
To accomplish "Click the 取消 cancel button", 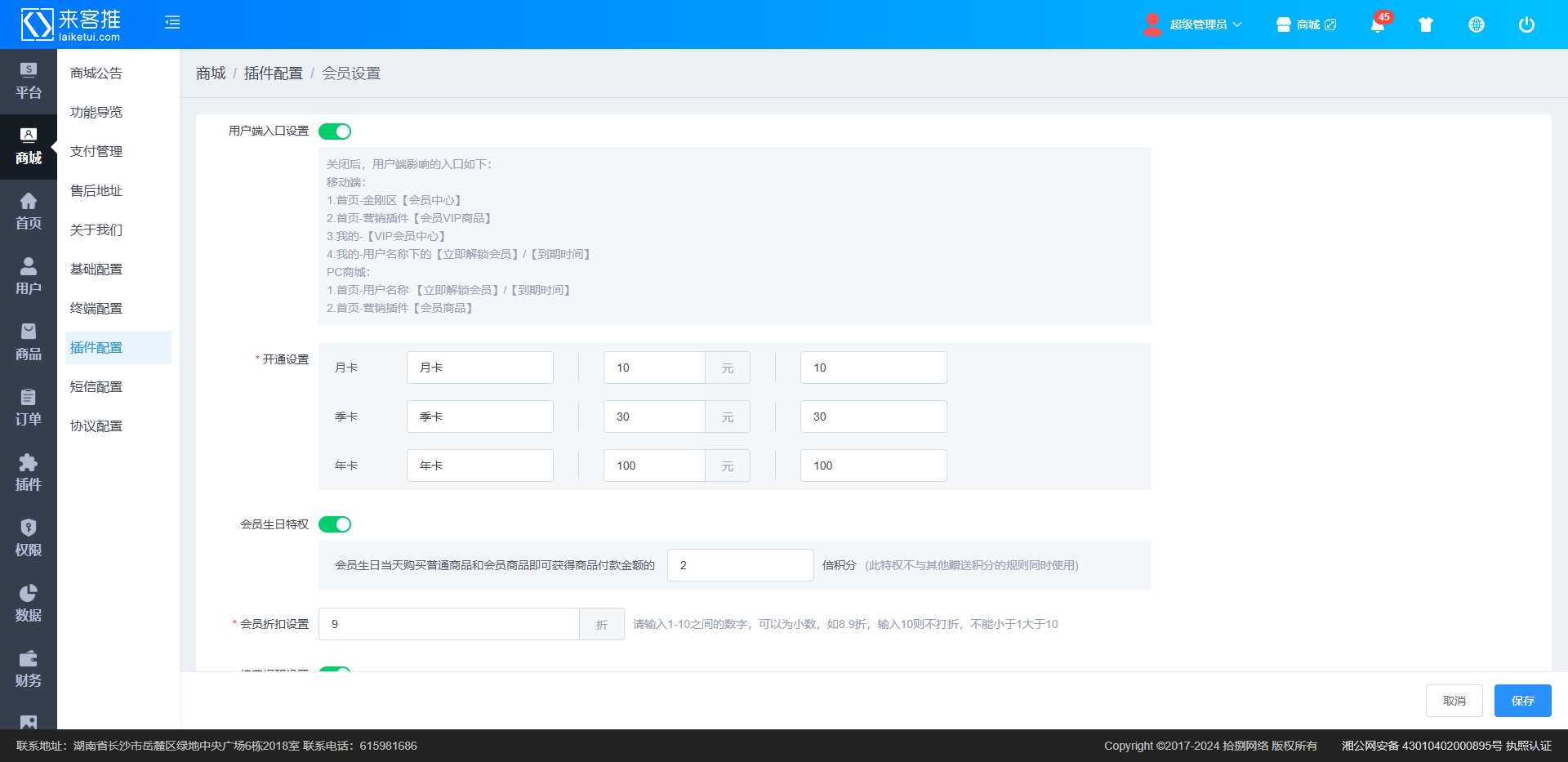I will coord(1454,701).
